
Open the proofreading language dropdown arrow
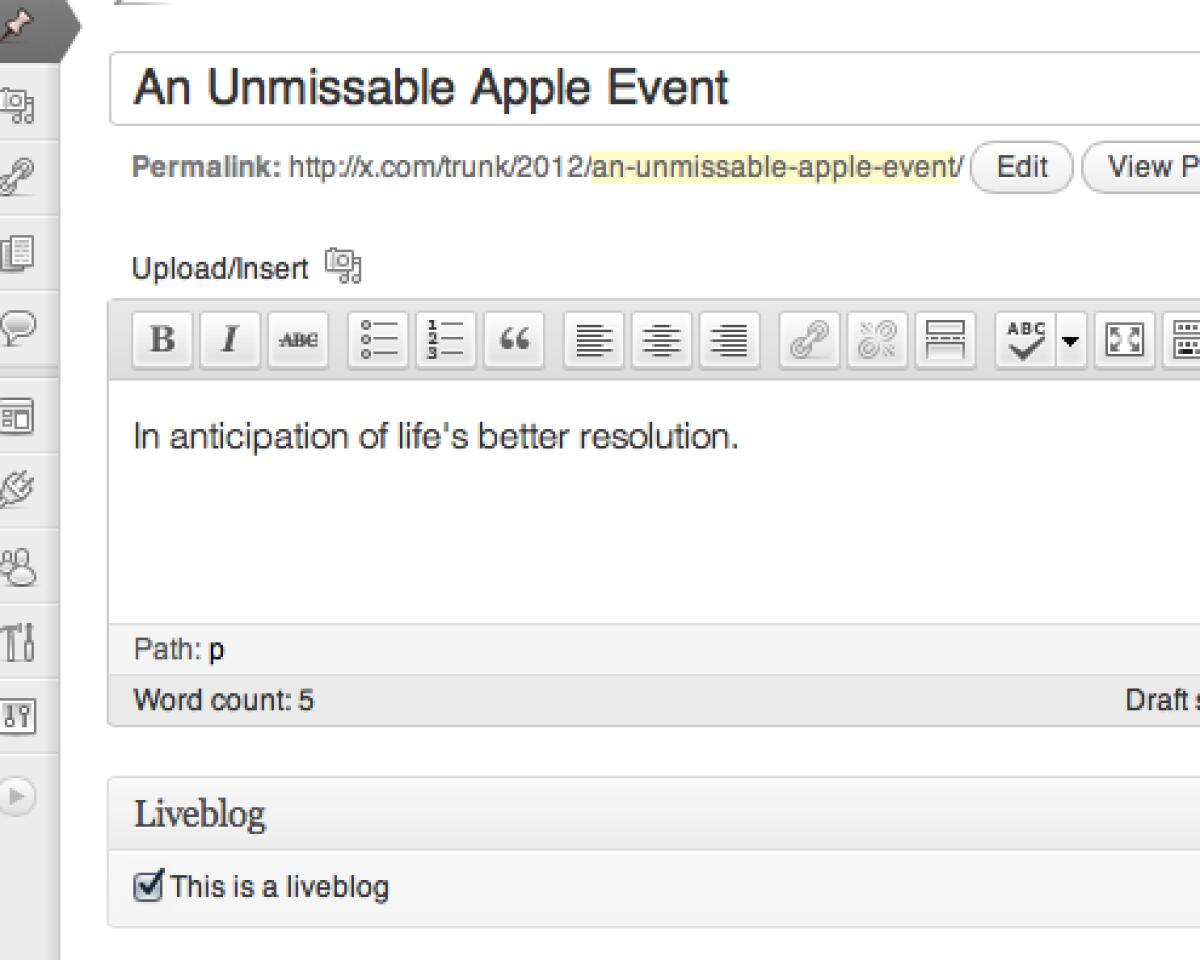[1069, 340]
